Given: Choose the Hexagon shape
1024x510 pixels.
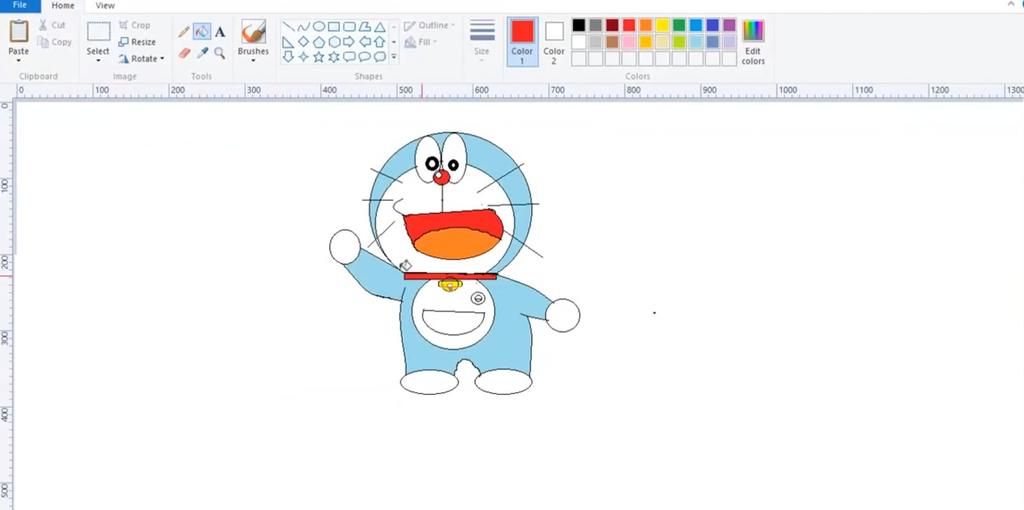Looking at the screenshot, I should pos(334,42).
